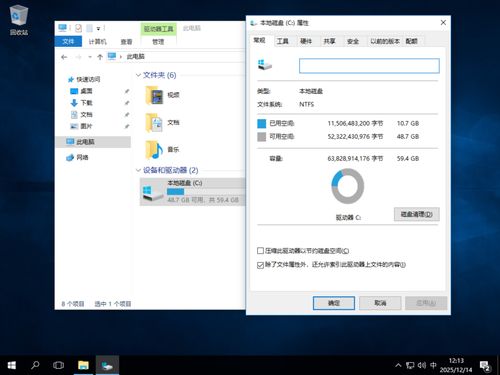Click into the drive label input field

click(369, 66)
